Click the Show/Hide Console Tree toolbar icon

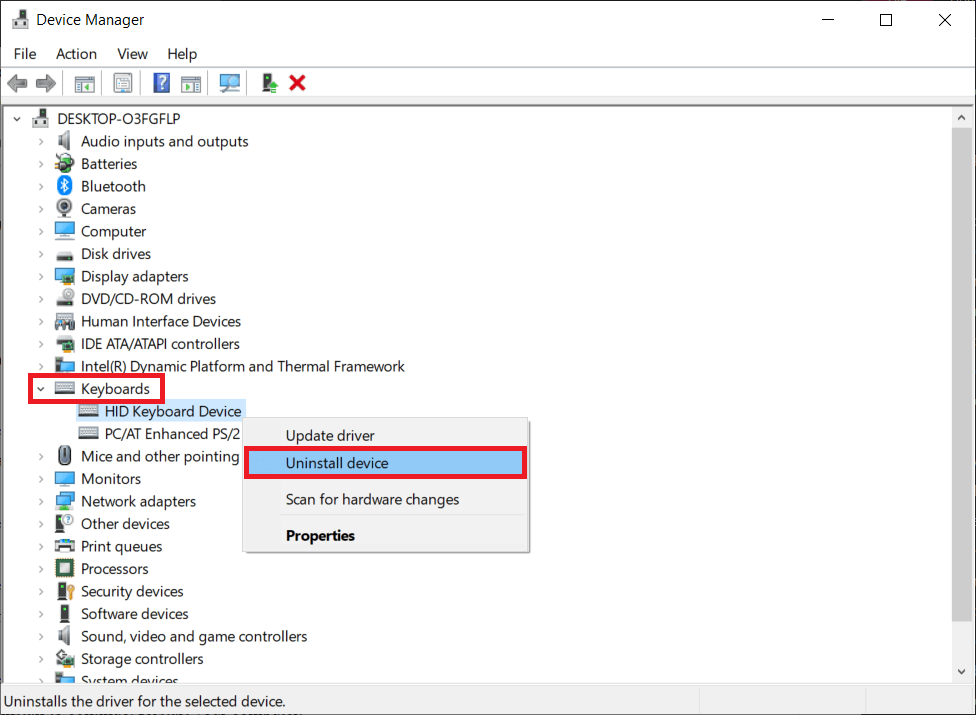pos(84,82)
